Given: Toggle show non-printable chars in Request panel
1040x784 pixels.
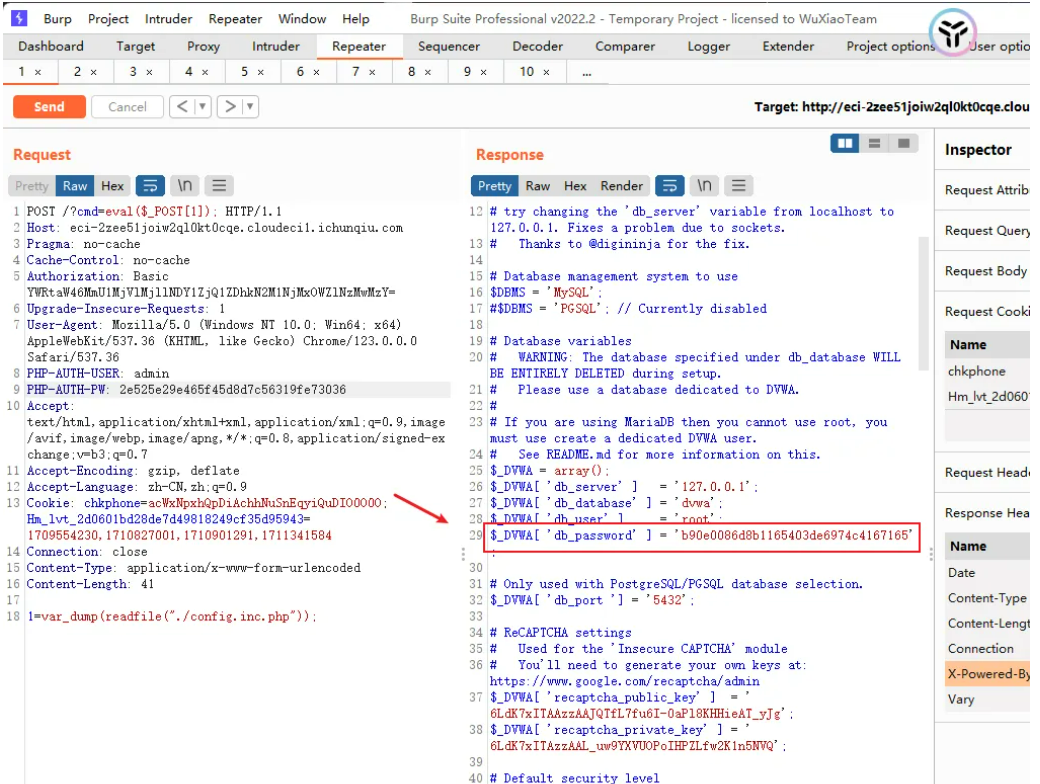Looking at the screenshot, I should pyautogui.click(x=185, y=186).
